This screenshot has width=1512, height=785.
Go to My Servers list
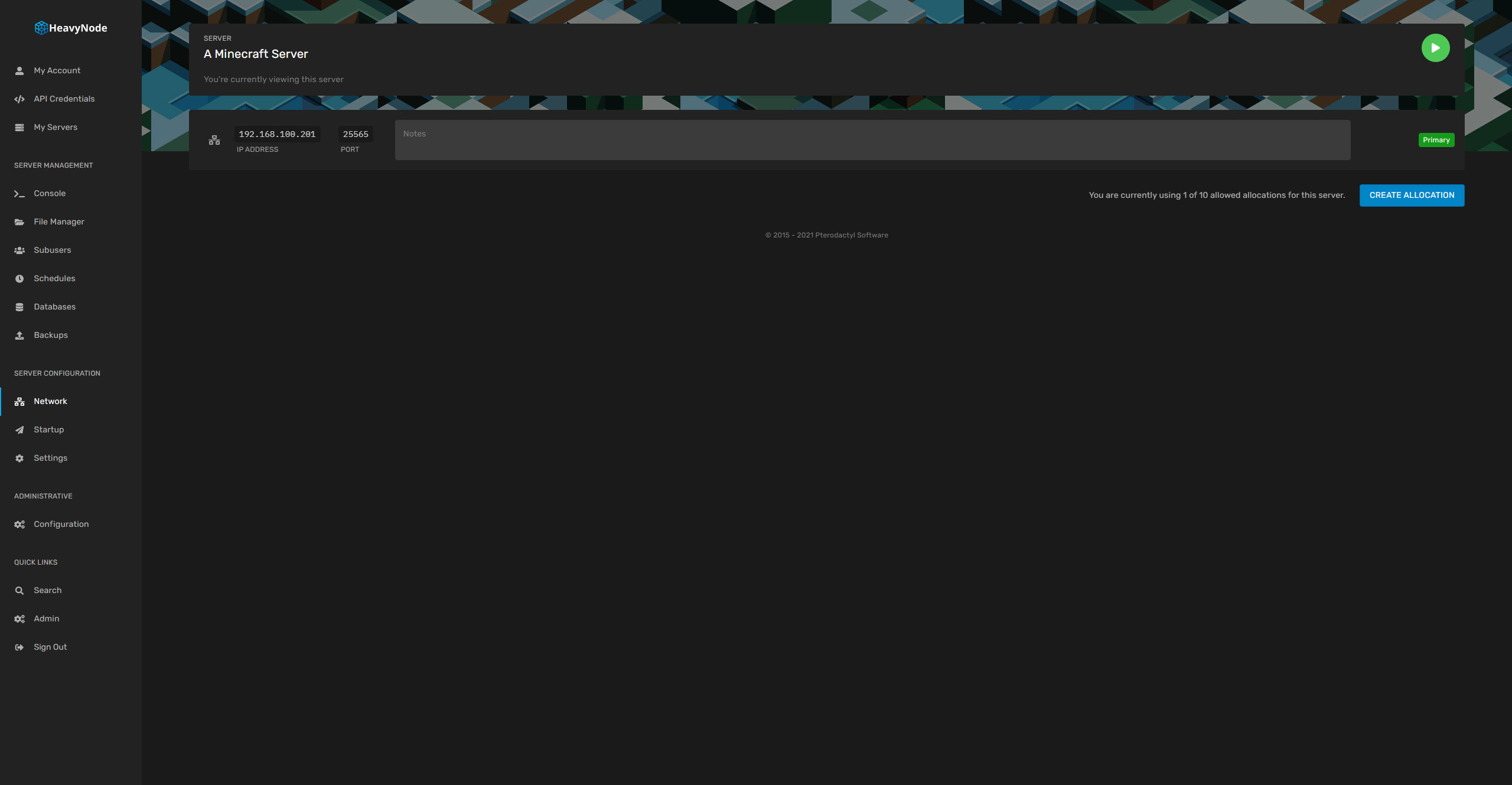click(x=56, y=127)
